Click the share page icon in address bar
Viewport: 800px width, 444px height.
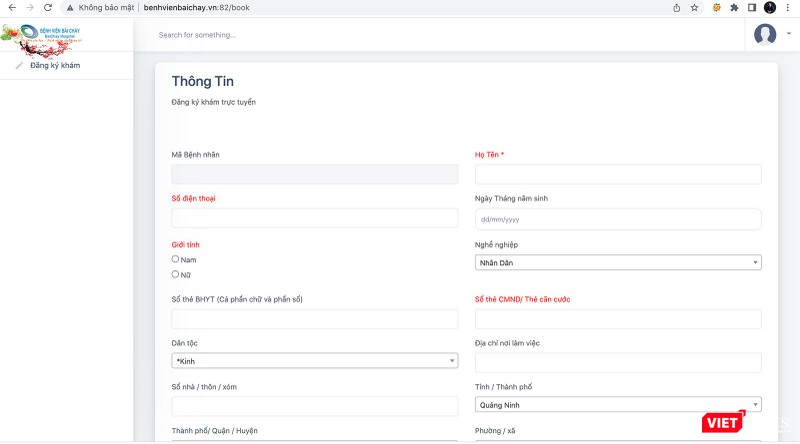point(676,7)
